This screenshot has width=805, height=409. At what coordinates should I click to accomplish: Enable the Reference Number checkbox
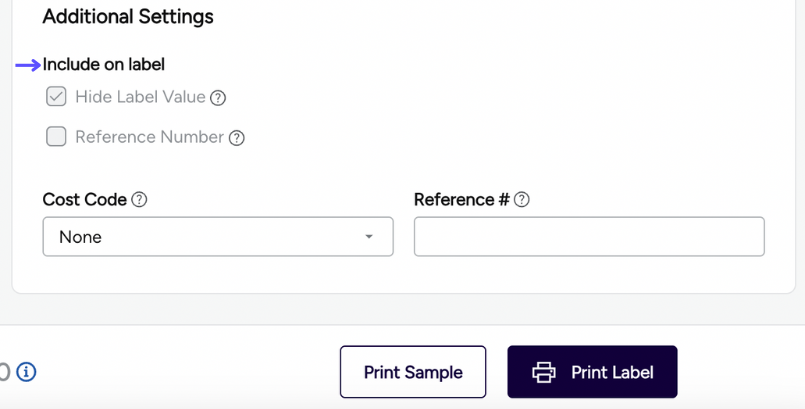pos(56,137)
